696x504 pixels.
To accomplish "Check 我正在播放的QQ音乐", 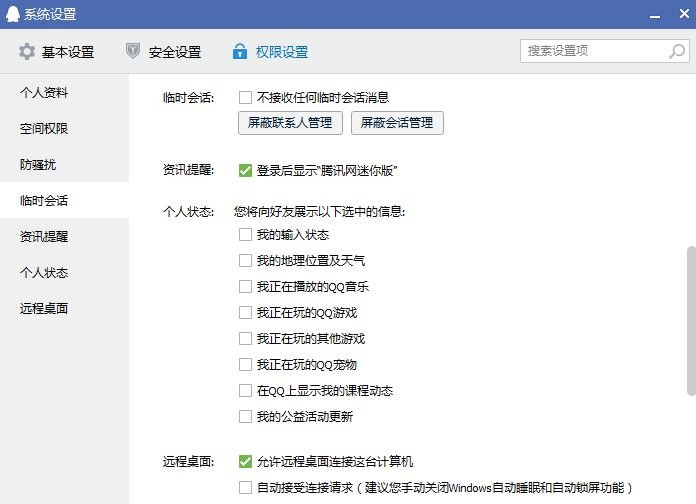I will (245, 286).
